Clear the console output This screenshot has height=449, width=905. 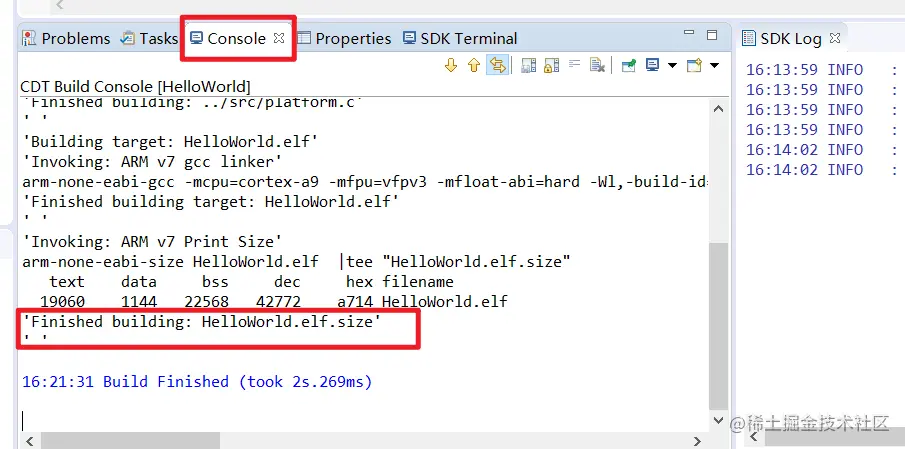coord(597,65)
